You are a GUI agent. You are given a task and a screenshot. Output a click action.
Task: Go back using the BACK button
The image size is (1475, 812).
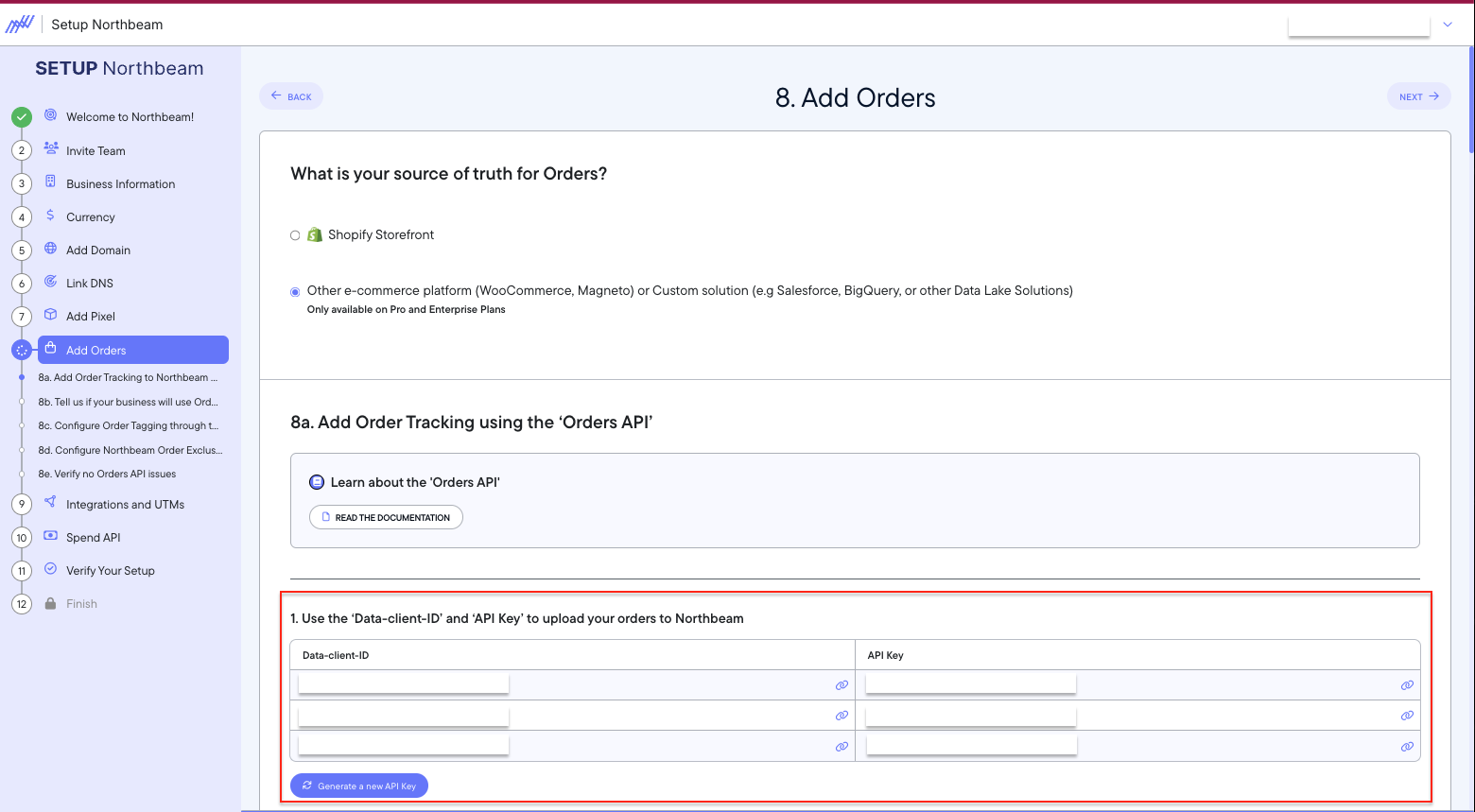click(x=291, y=96)
